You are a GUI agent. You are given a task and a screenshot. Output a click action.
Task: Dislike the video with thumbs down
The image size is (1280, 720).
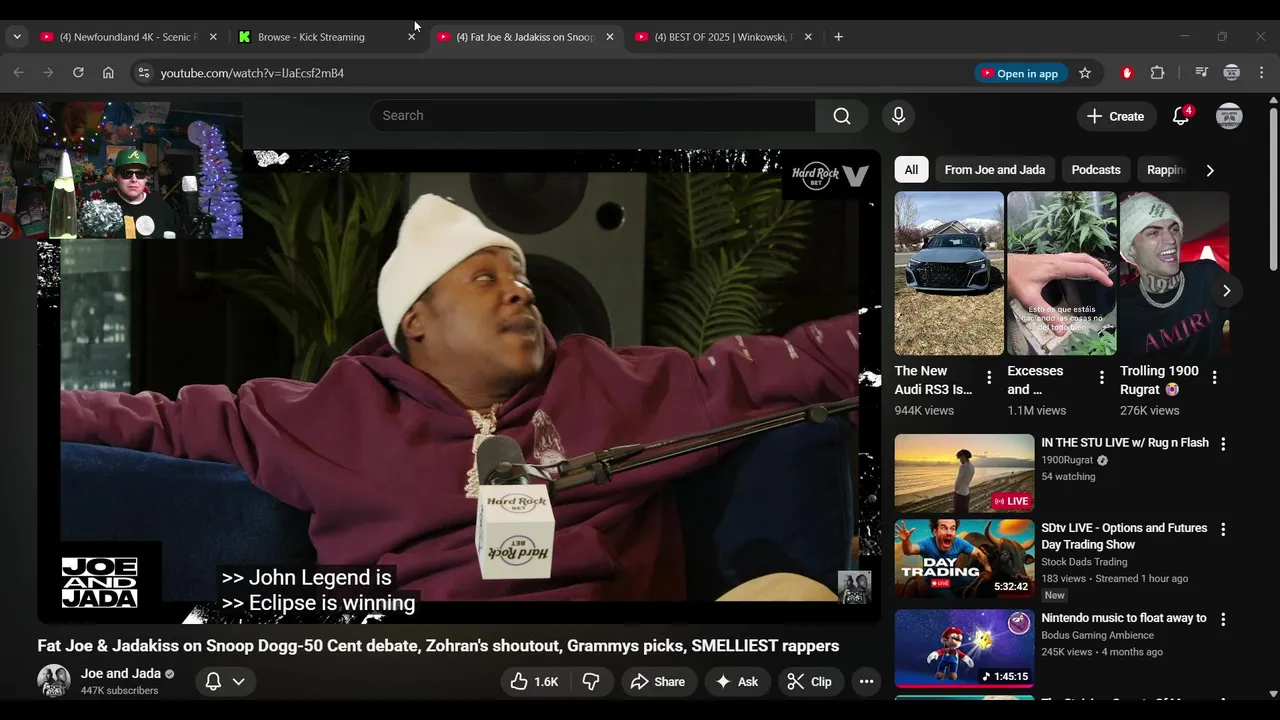(x=591, y=682)
